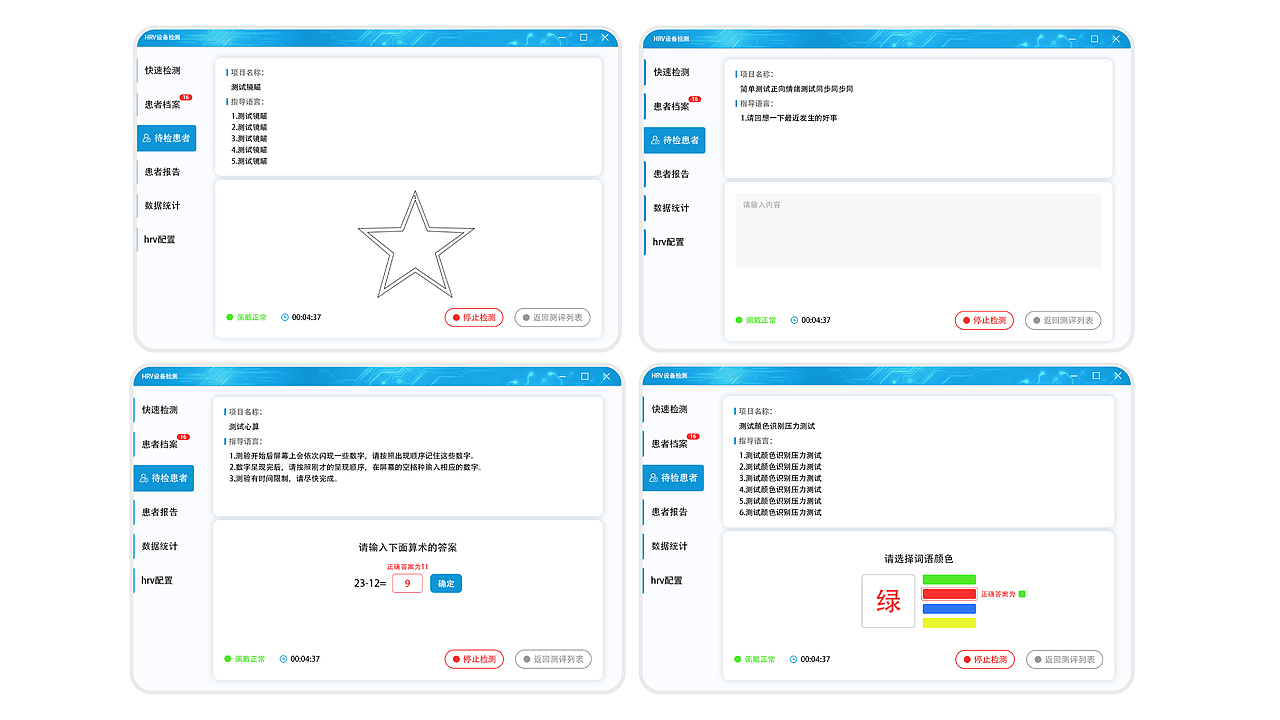Click timer 00:04:37 in the color recognition window
The image size is (1280, 720).
(x=815, y=659)
